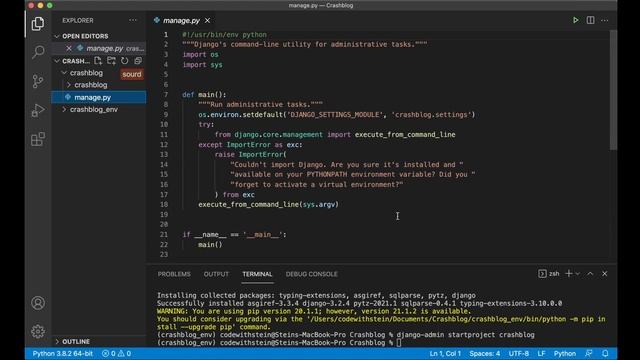Click 'import sys' code line
Image resolution: width=640 pixels, height=360 pixels.
pyautogui.click(x=202, y=64)
